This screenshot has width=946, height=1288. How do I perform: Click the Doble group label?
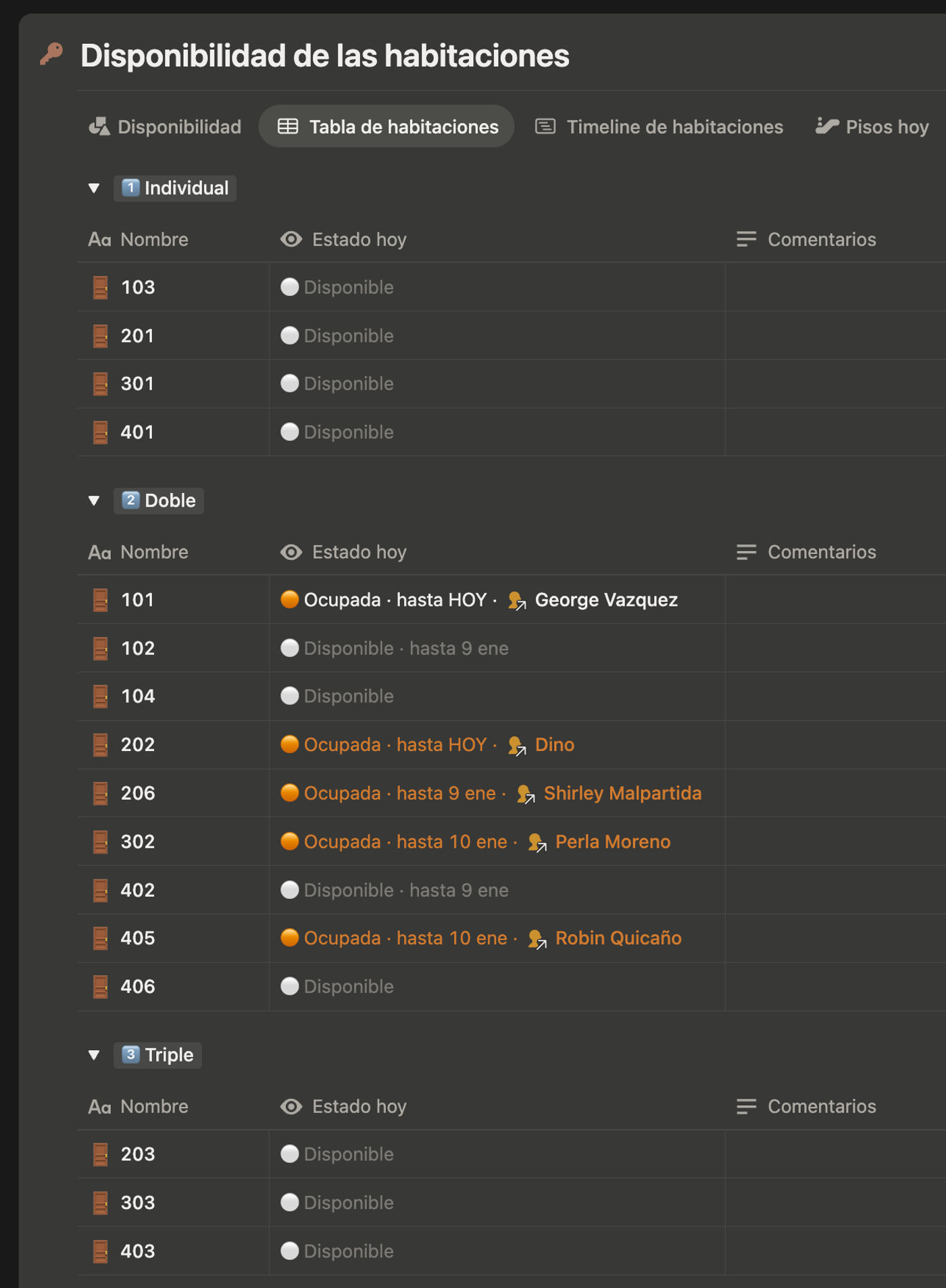tap(159, 501)
